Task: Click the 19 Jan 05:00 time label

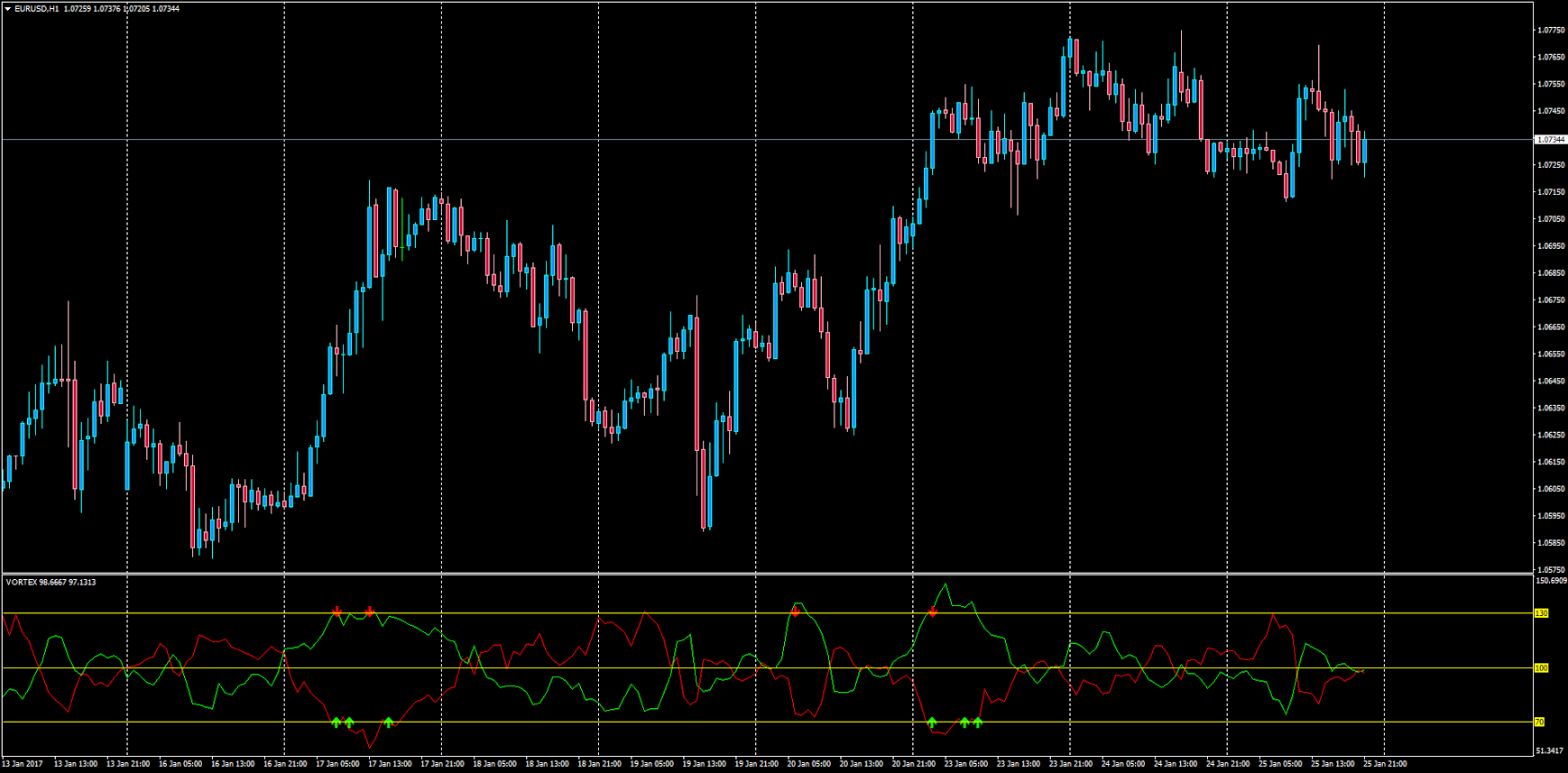Action: tap(651, 764)
